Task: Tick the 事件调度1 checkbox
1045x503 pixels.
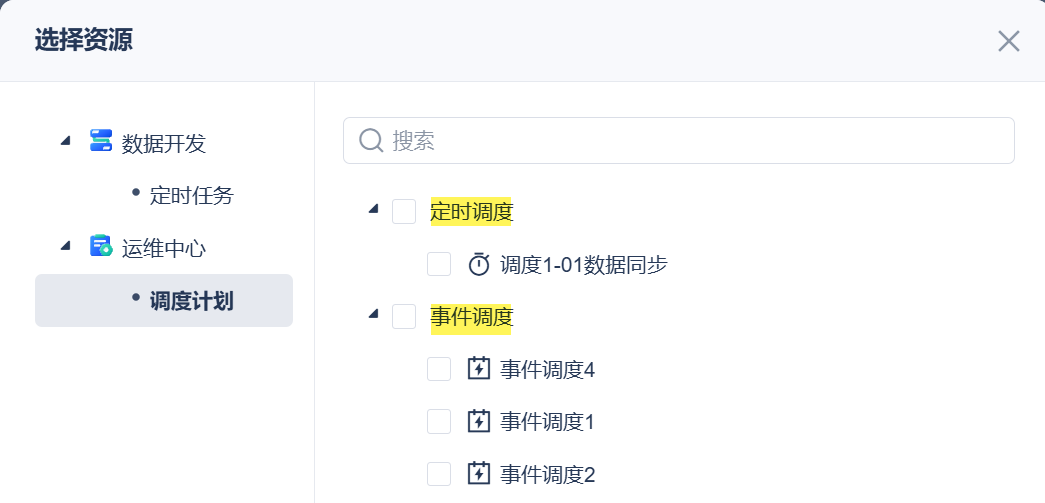Action: (439, 421)
